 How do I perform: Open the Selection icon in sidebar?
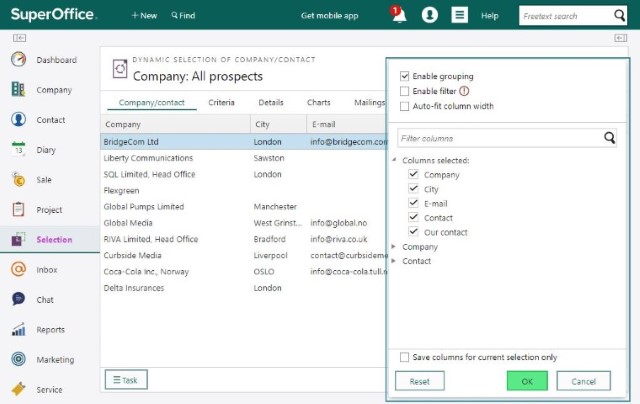point(18,239)
